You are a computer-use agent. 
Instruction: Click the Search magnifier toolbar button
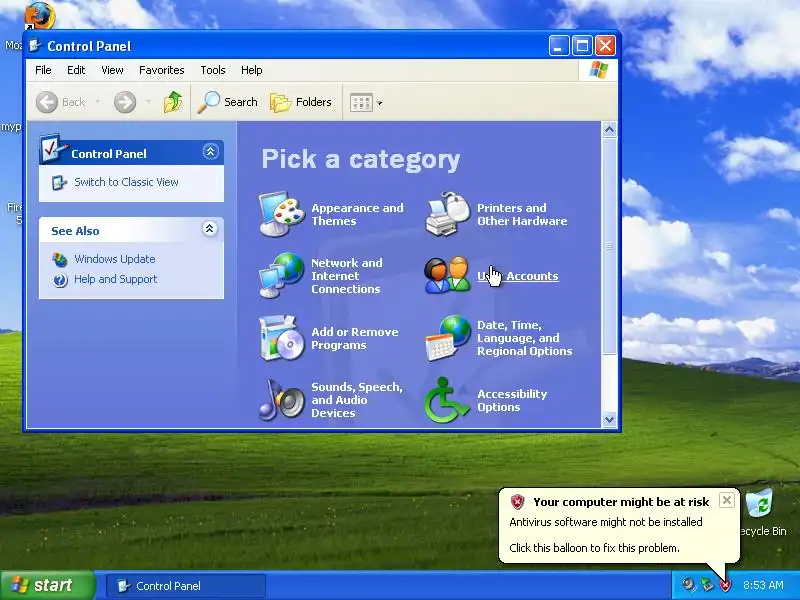228,102
